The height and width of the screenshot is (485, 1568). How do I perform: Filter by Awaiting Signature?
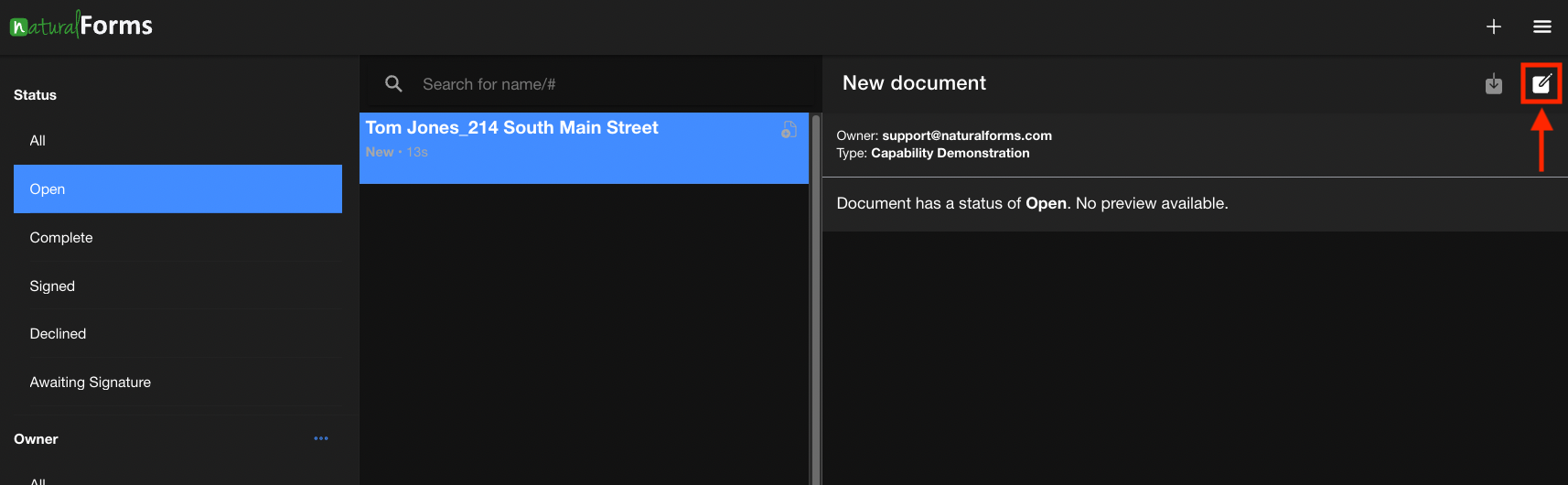tap(177, 383)
